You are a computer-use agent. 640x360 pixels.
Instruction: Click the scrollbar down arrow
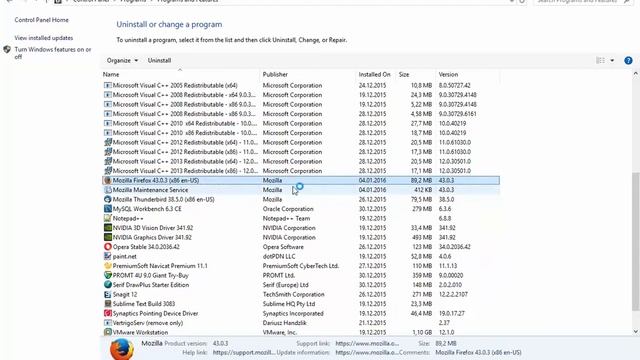tap(636, 331)
